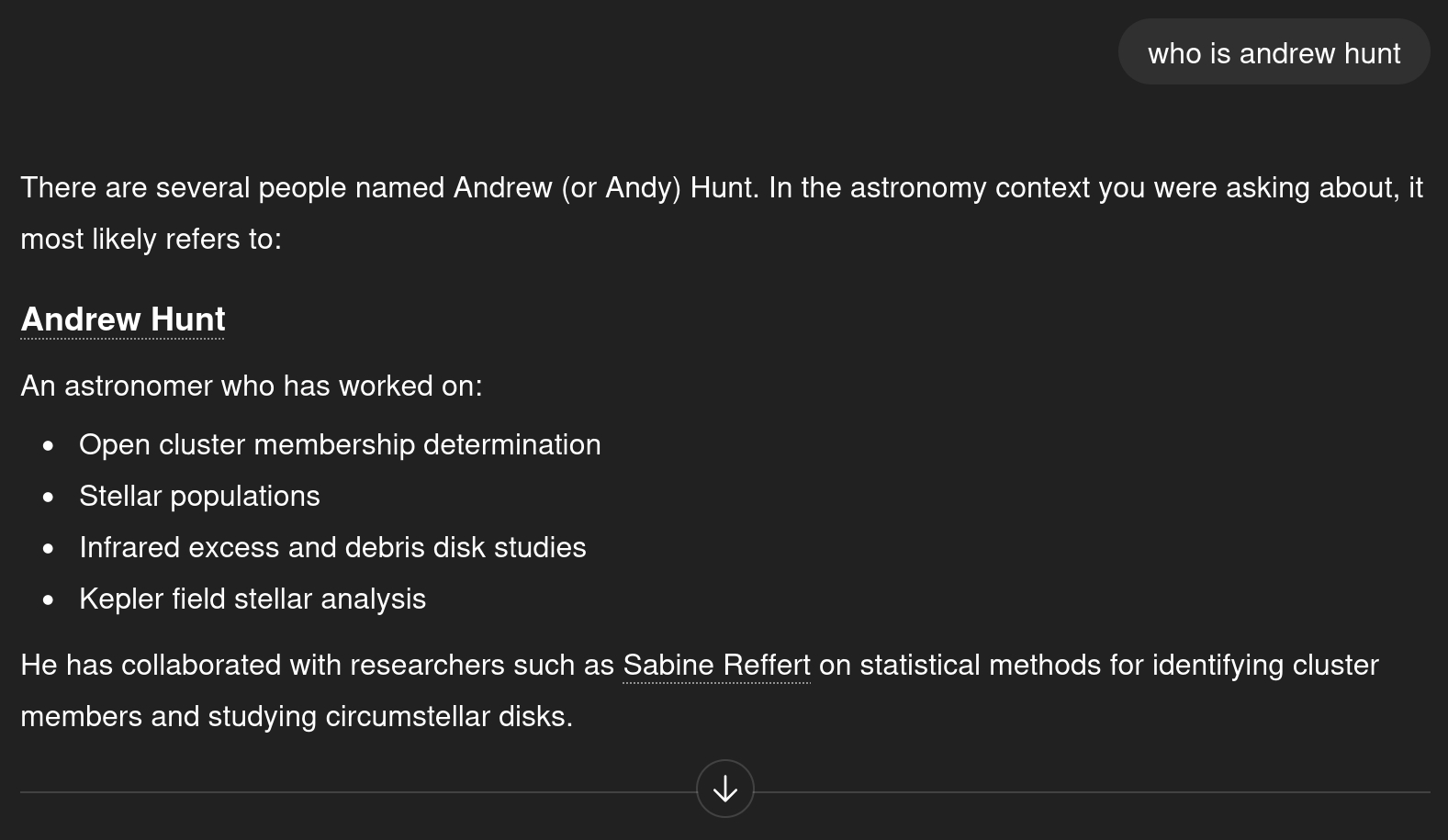Click "An astronomer who has worked on:" line

[252, 386]
